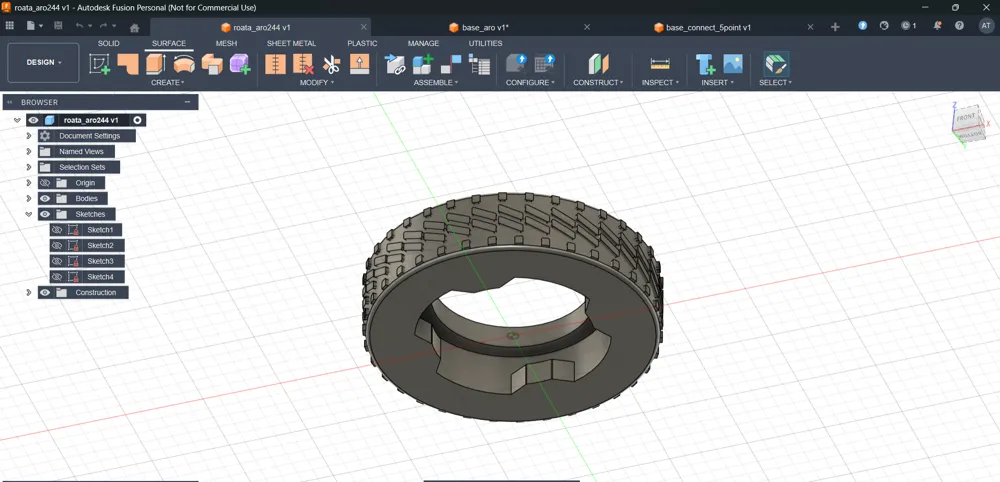Click the Joint tool icon
This screenshot has height=482, width=1000.
451,64
